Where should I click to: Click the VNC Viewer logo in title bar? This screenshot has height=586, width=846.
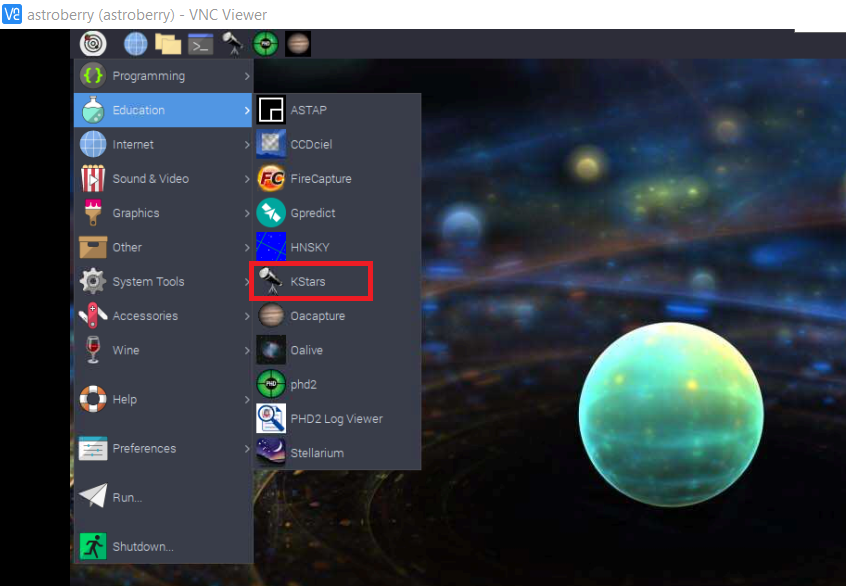click(12, 14)
